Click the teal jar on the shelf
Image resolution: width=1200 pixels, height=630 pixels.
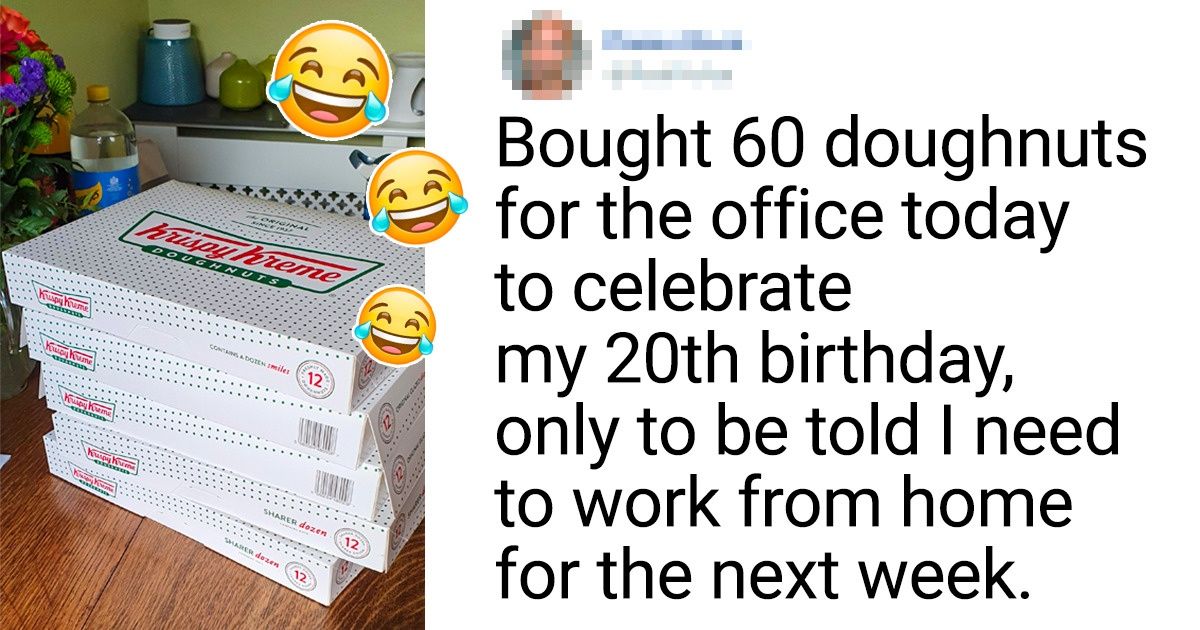[x=172, y=63]
